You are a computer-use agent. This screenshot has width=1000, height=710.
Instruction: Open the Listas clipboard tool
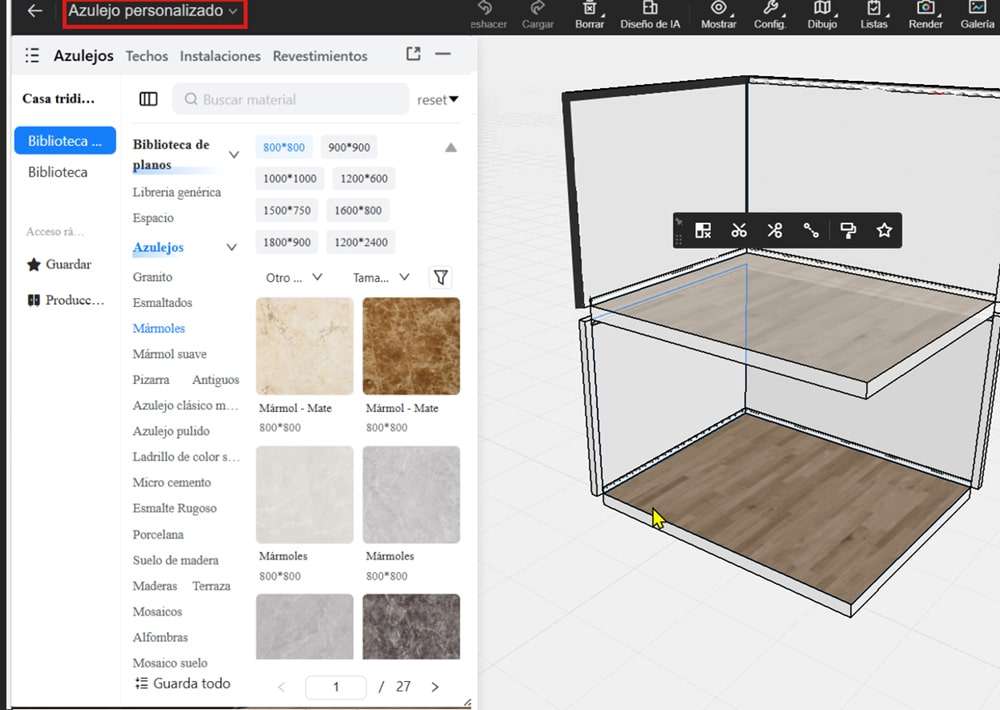[874, 14]
